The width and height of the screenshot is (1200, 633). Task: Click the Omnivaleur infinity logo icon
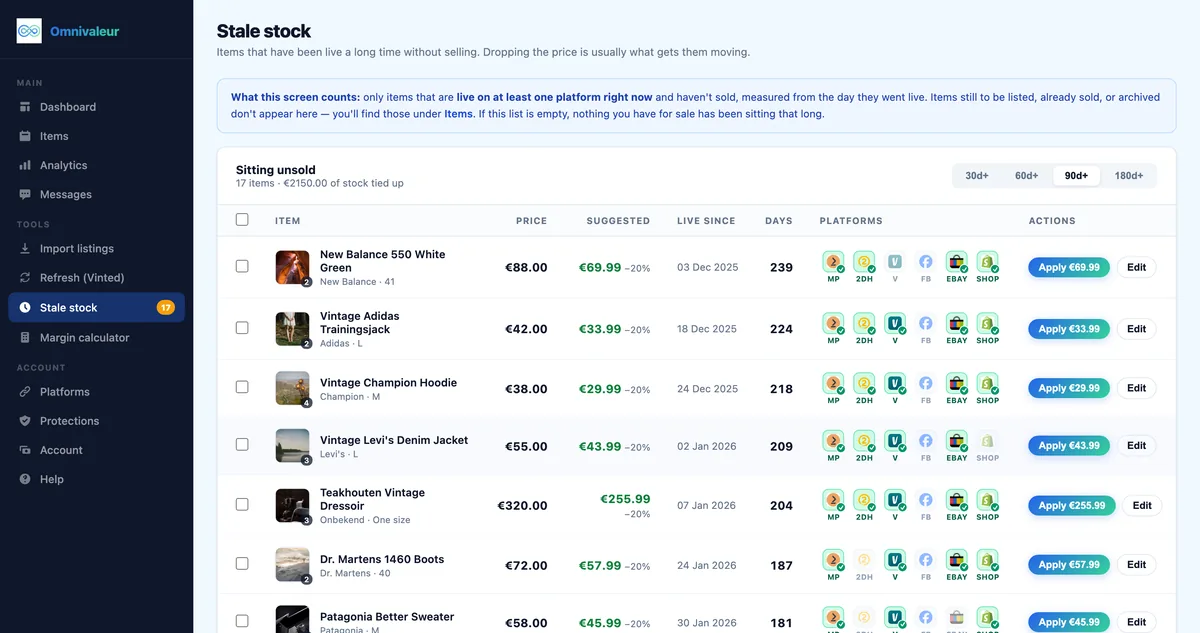click(x=29, y=31)
